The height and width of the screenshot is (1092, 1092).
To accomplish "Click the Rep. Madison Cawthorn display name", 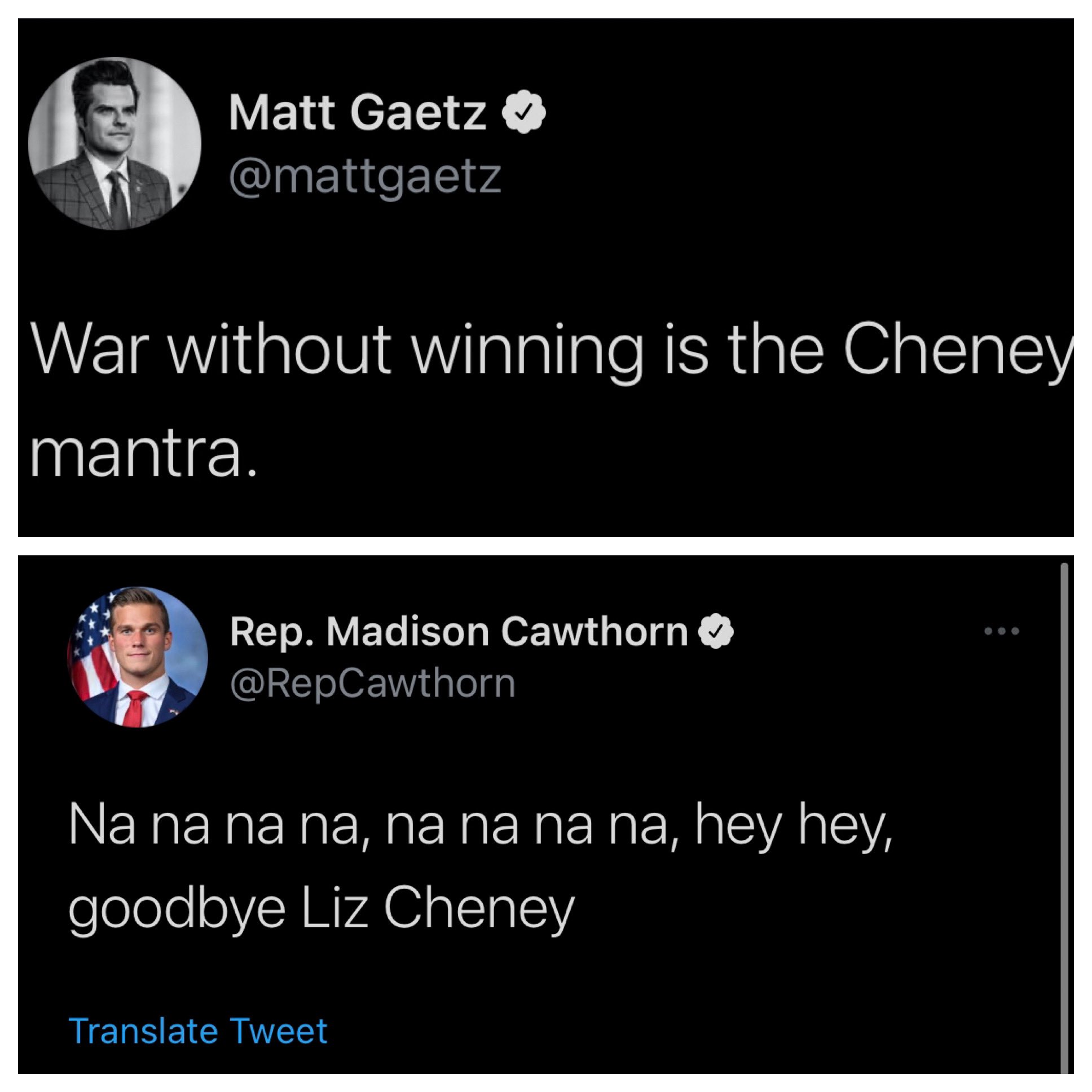I will point(459,631).
